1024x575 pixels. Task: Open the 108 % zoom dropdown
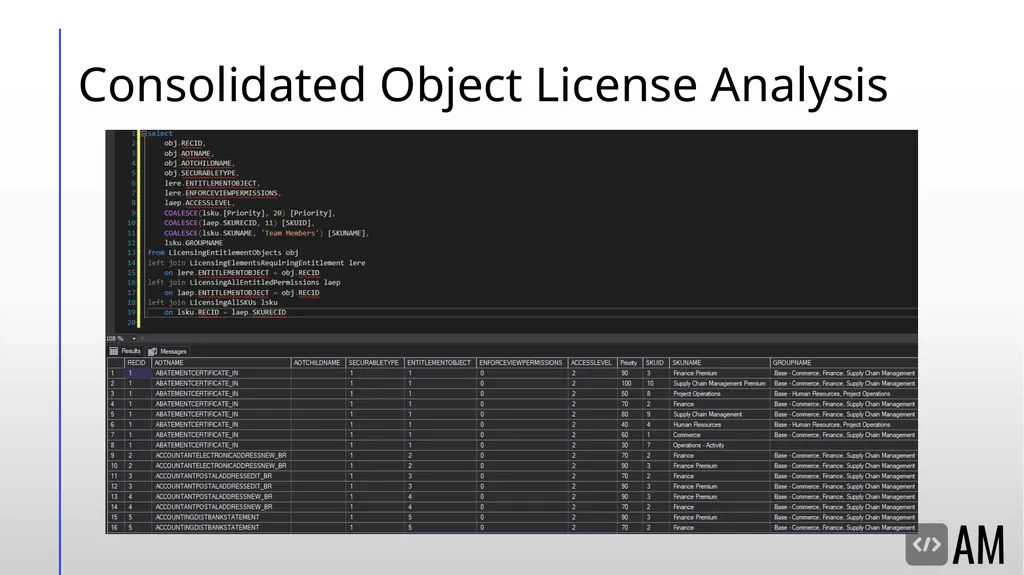(x=134, y=338)
